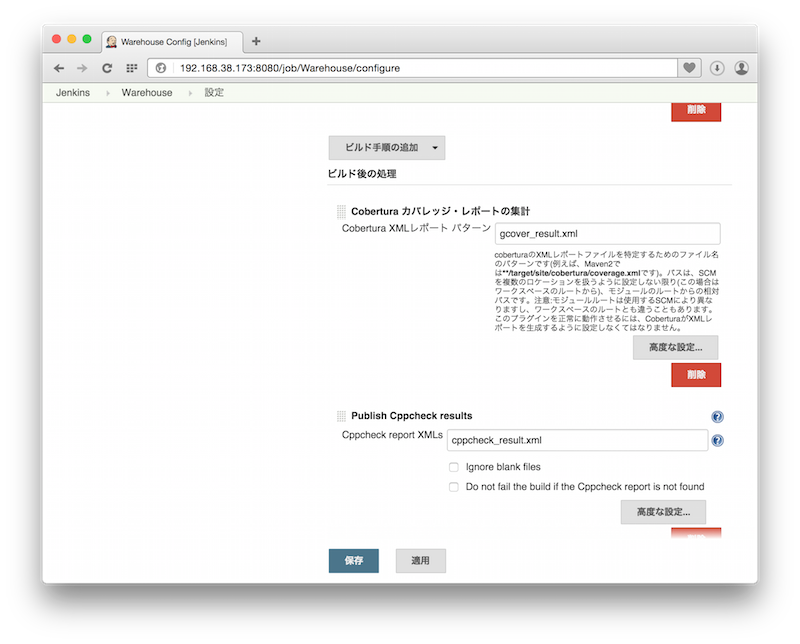Open help for Publish Cppcheck results
Screen dimensions: 800x644
[717, 417]
